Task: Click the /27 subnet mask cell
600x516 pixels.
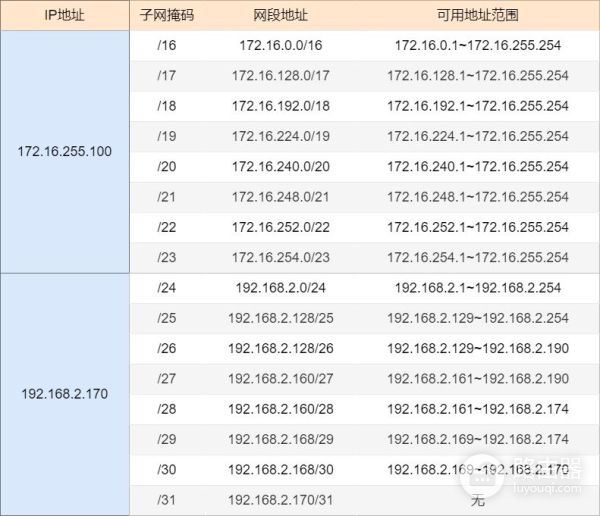Action: tap(166, 379)
